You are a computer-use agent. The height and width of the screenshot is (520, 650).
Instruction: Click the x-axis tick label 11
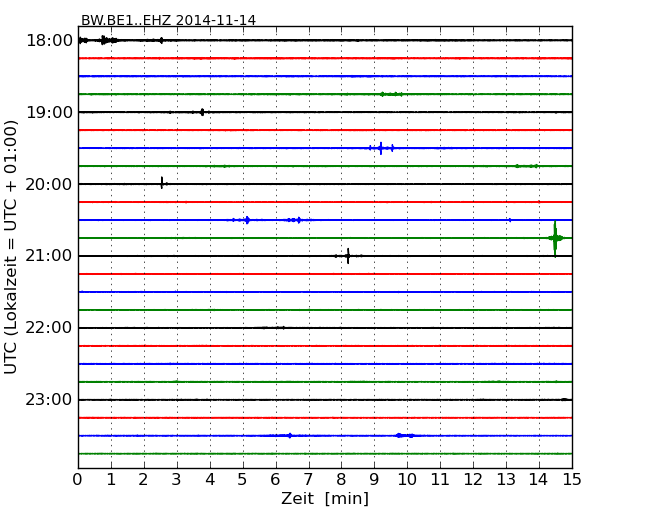point(440,479)
